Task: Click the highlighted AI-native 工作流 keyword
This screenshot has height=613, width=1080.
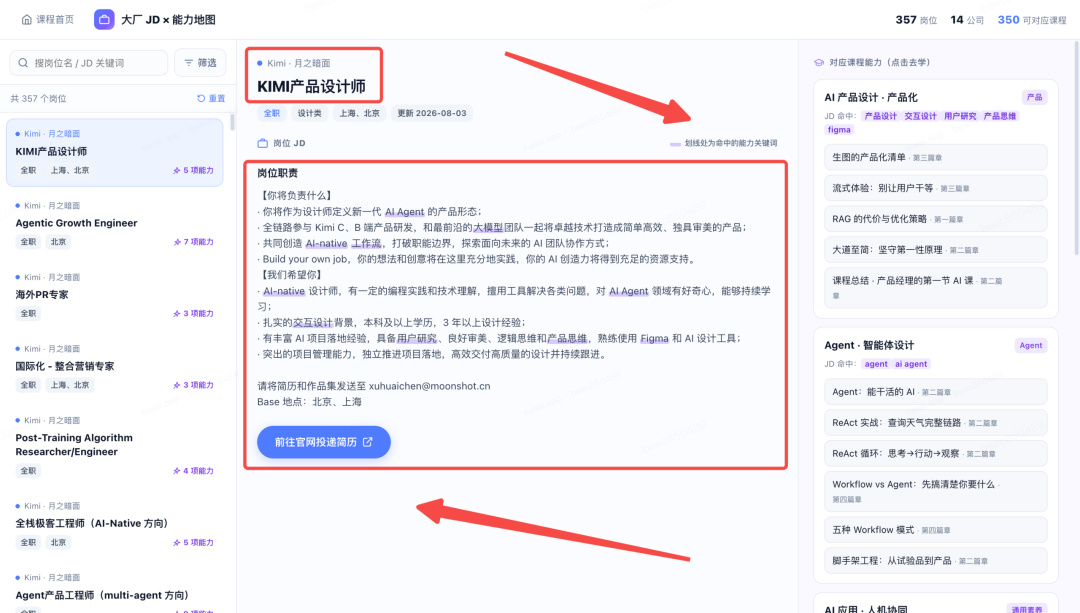Action: (344, 243)
